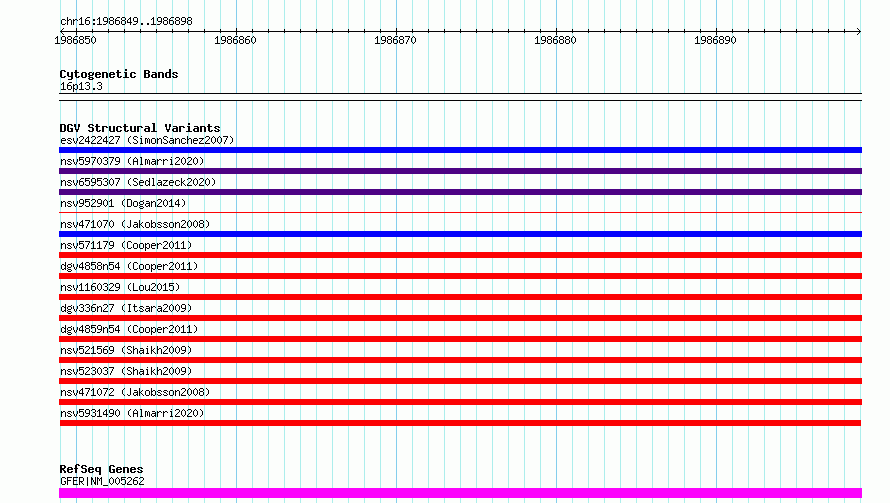Select the red bar of nsv5931490
The height and width of the screenshot is (503, 890).
[460, 424]
